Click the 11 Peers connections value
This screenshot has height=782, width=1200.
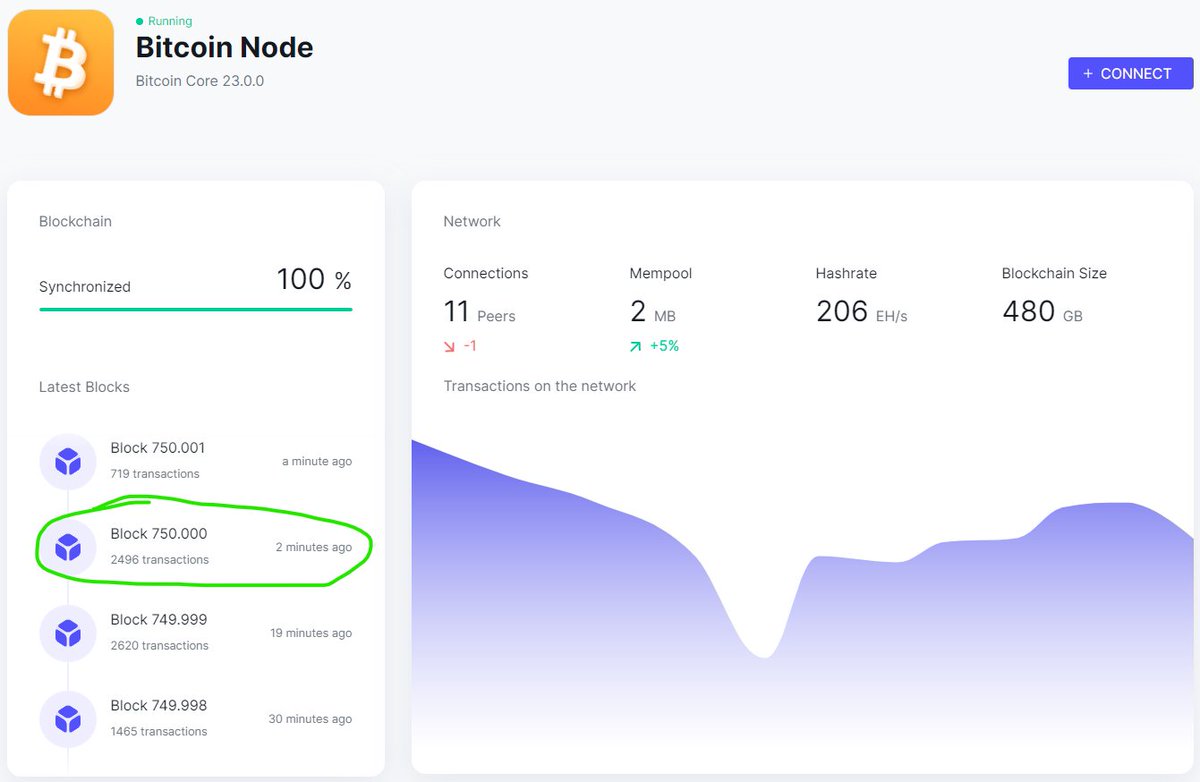pos(480,312)
